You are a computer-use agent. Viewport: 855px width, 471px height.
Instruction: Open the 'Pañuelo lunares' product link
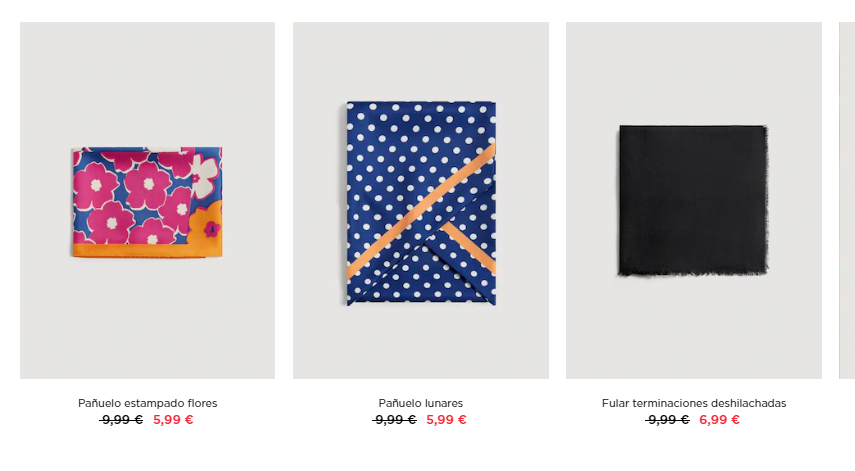coord(420,403)
